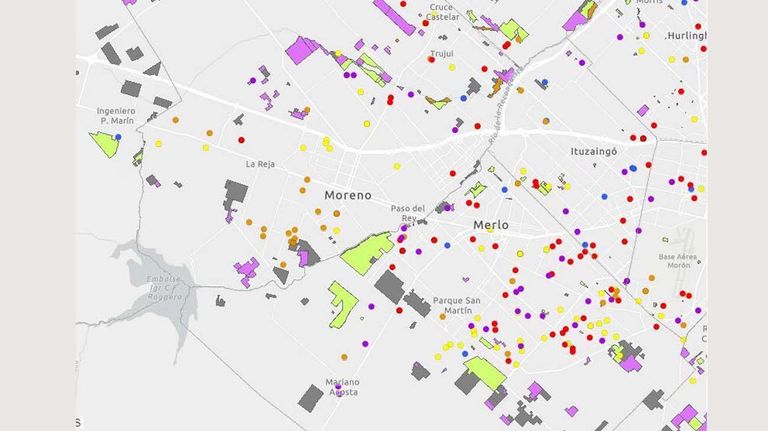The image size is (768, 431).
Task: Click the red dot above La Reja label
Action: [241, 140]
